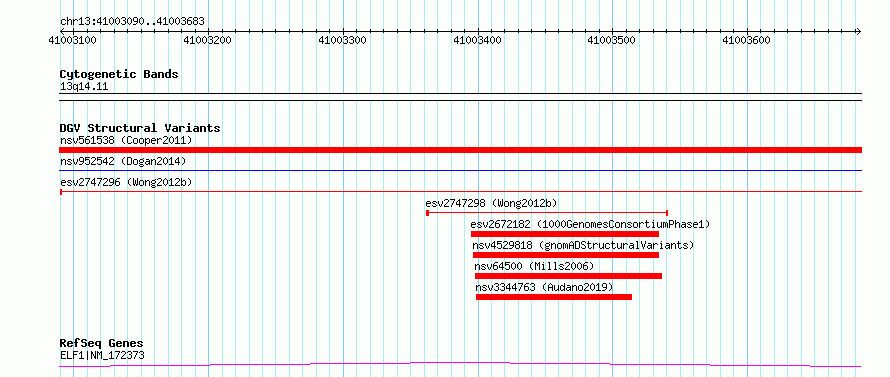Open the esv2747298 (Wong2012b) variant label
Image resolution: width=890 pixels, height=377 pixels.
pyautogui.click(x=491, y=203)
